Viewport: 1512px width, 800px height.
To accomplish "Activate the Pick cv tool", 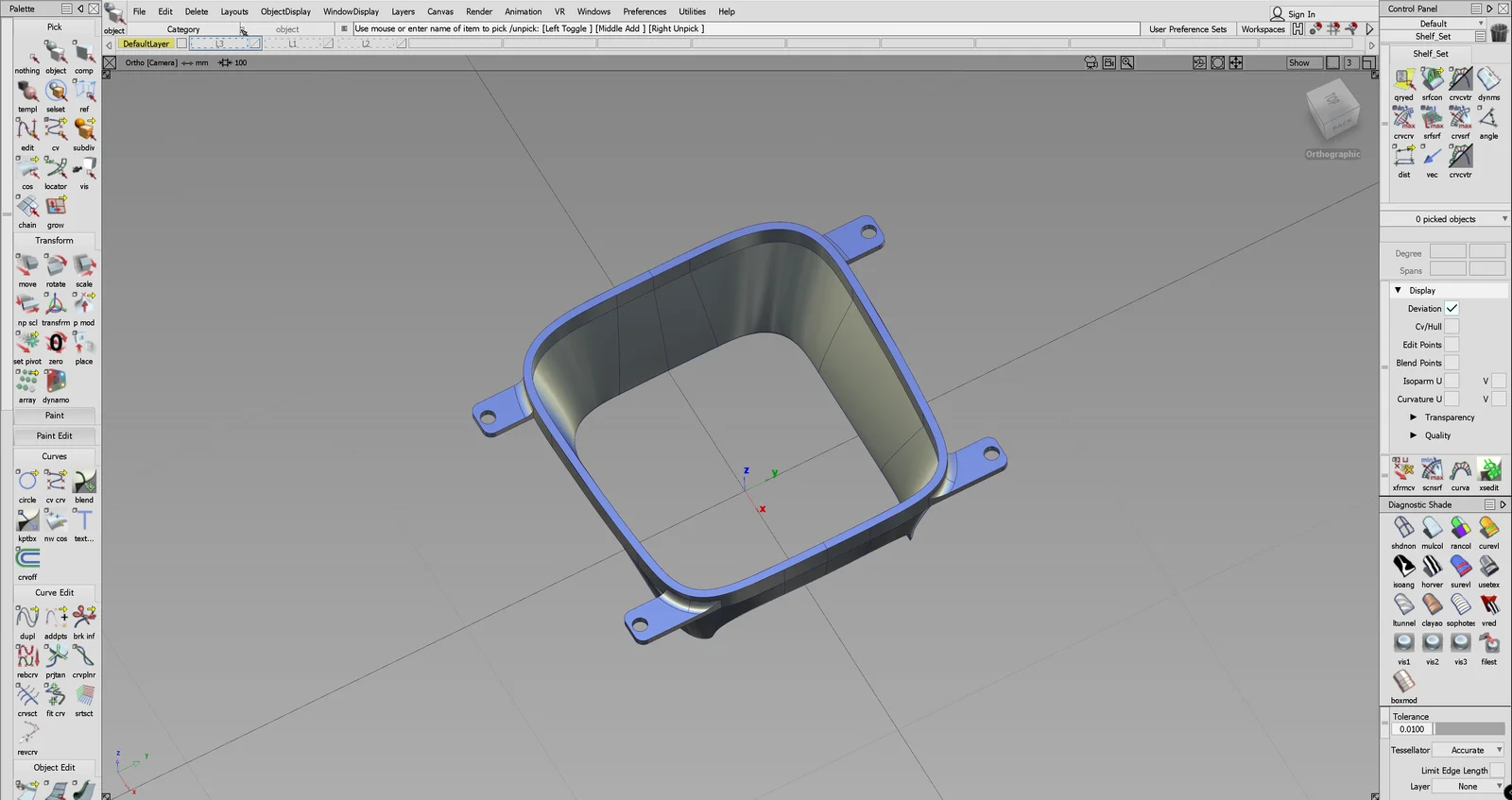I will coord(56,134).
